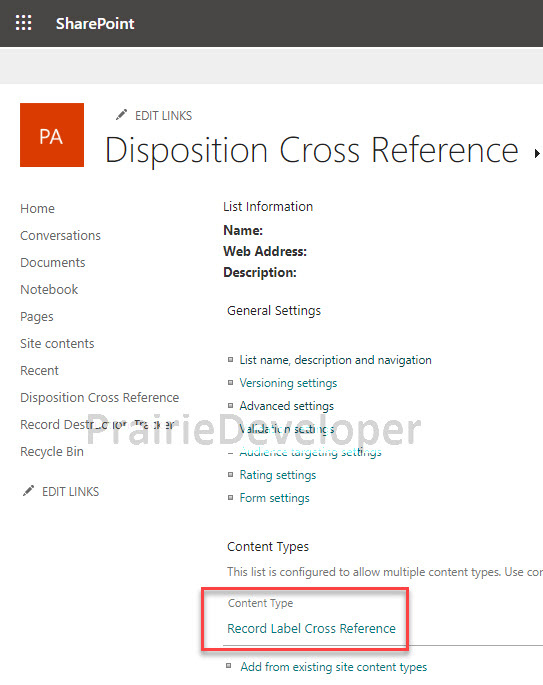
Task: Click the pencil icon beside bottom EDIT LINKS
Action: pyautogui.click(x=28, y=491)
